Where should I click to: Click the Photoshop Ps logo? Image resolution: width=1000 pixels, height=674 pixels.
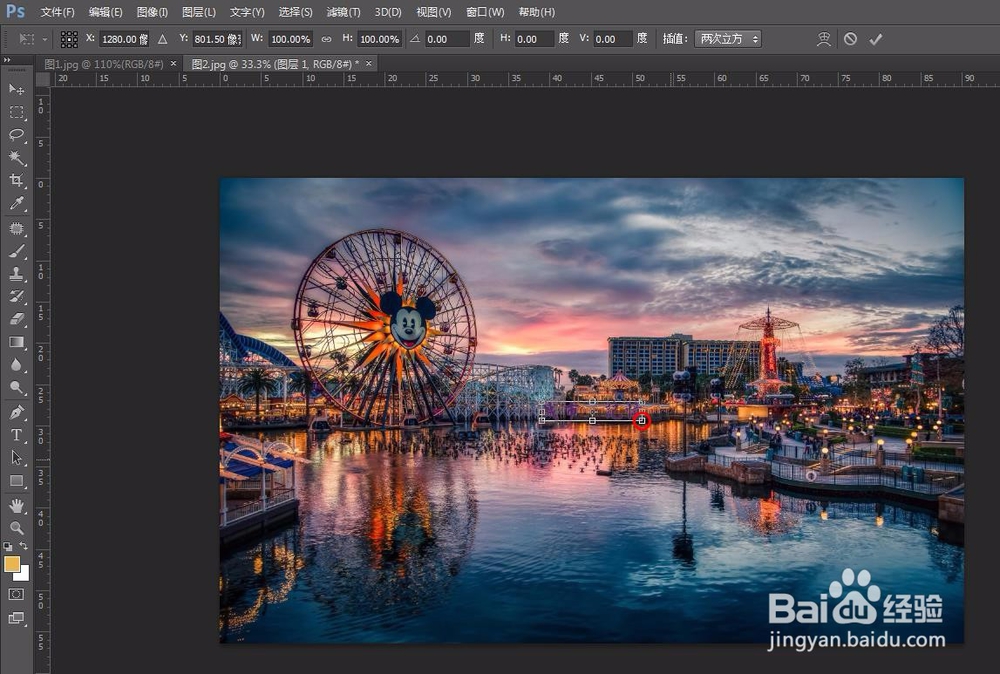[x=15, y=11]
